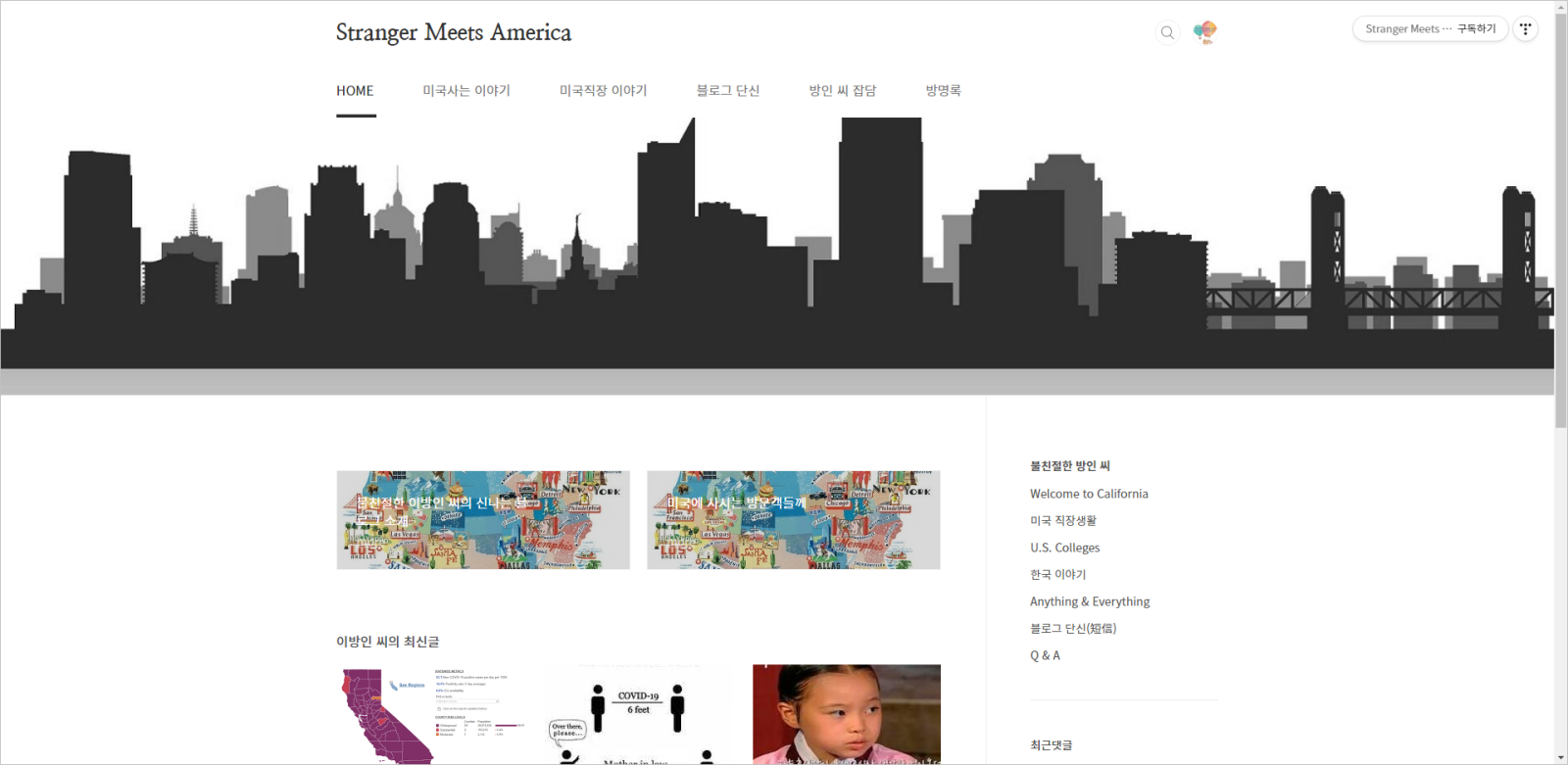Screen dimensions: 1568x765
Task: Go to Stranger Meets America blog title
Action: coord(454,32)
